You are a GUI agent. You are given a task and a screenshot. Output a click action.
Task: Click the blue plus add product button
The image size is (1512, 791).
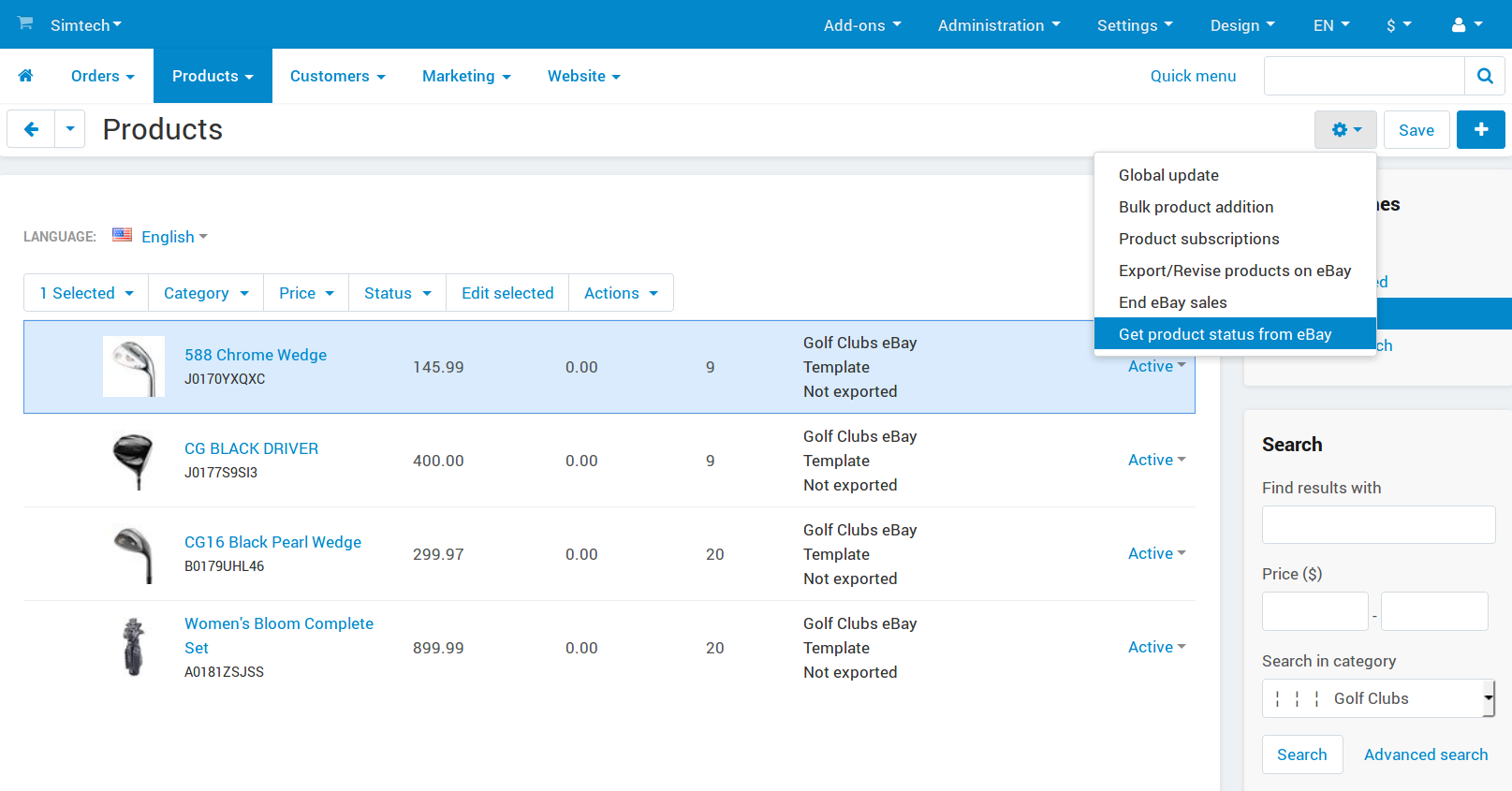pyautogui.click(x=1480, y=130)
